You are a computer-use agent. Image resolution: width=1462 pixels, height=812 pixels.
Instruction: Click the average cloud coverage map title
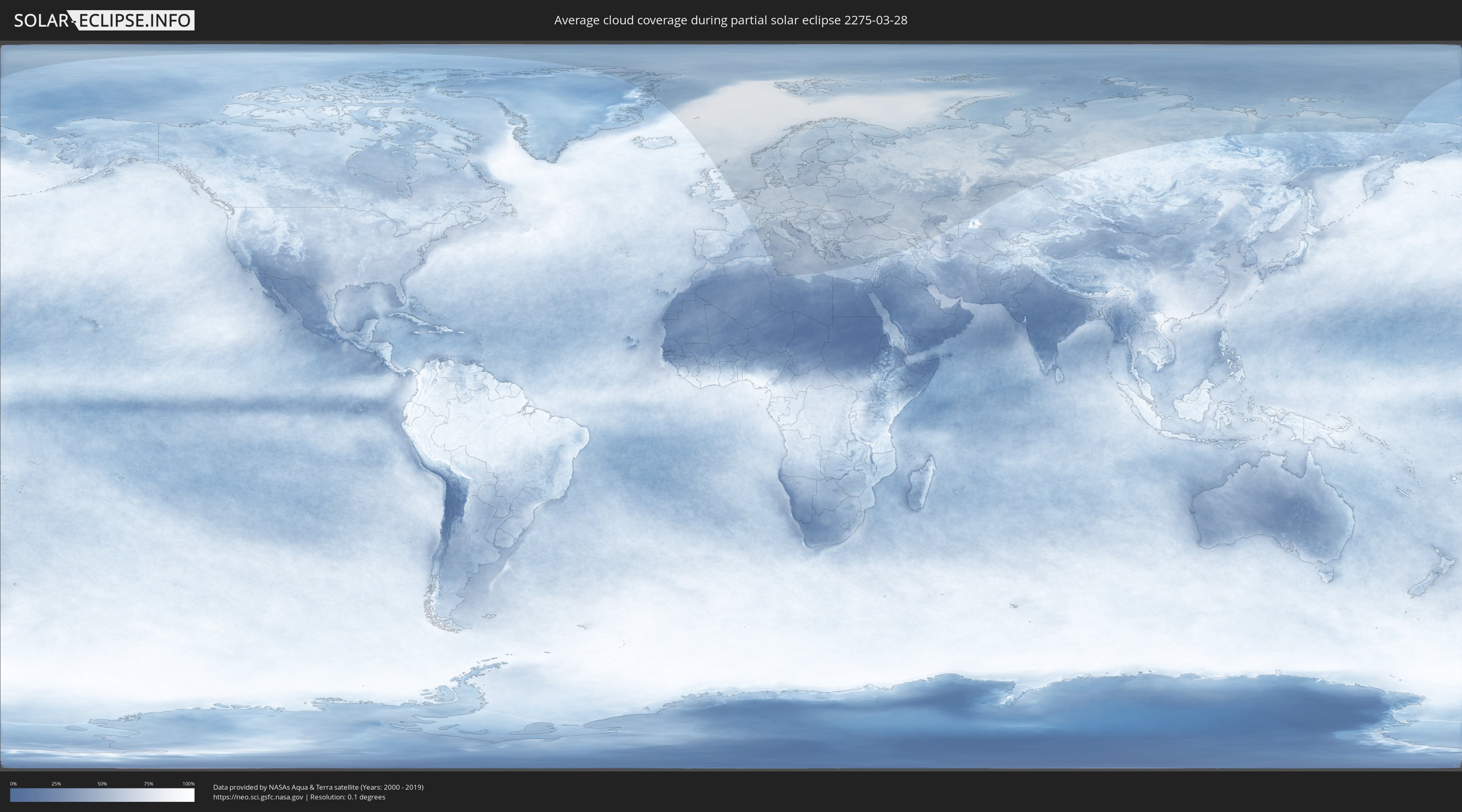click(731, 20)
